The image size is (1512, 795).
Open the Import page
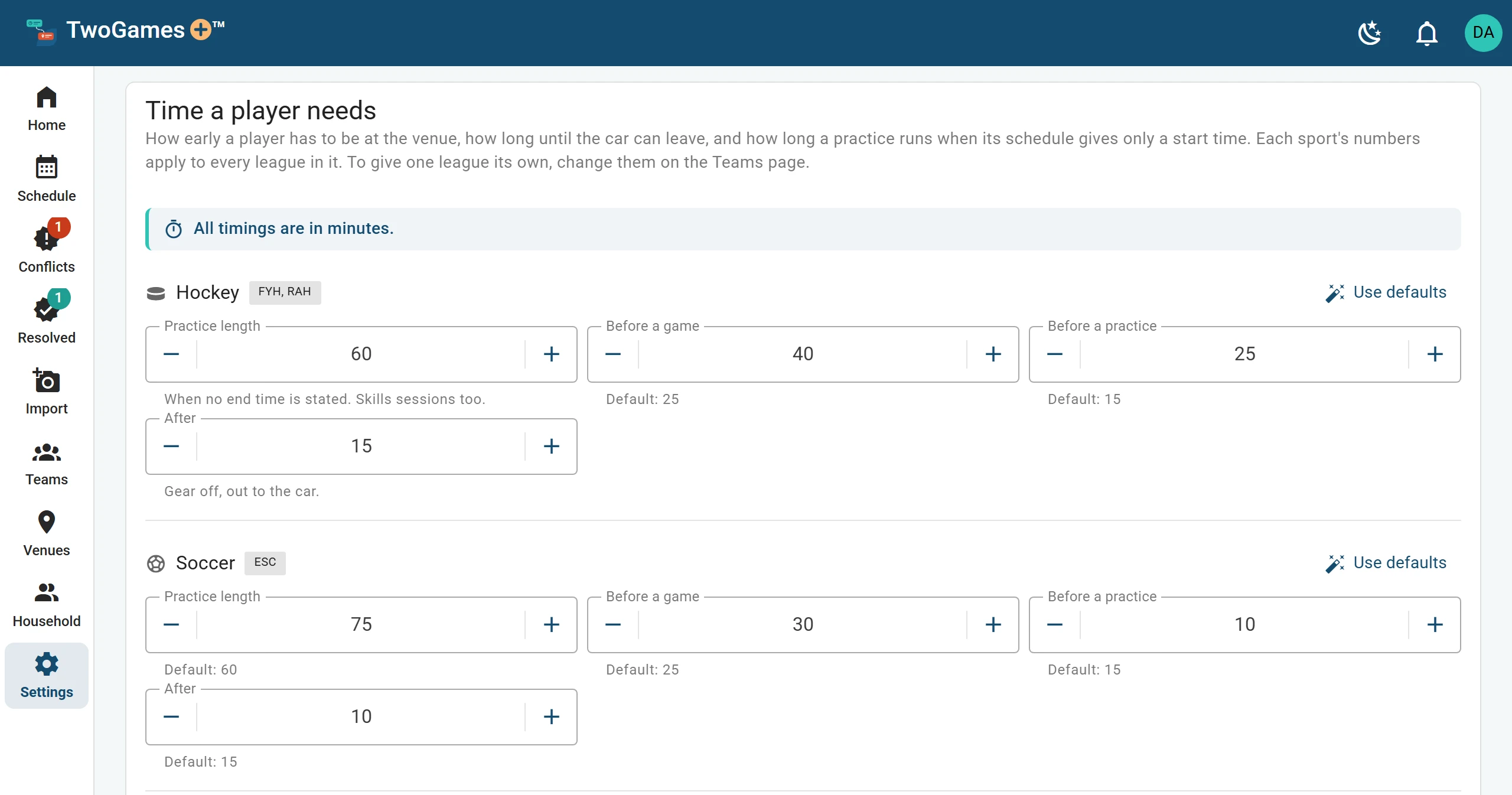click(47, 393)
